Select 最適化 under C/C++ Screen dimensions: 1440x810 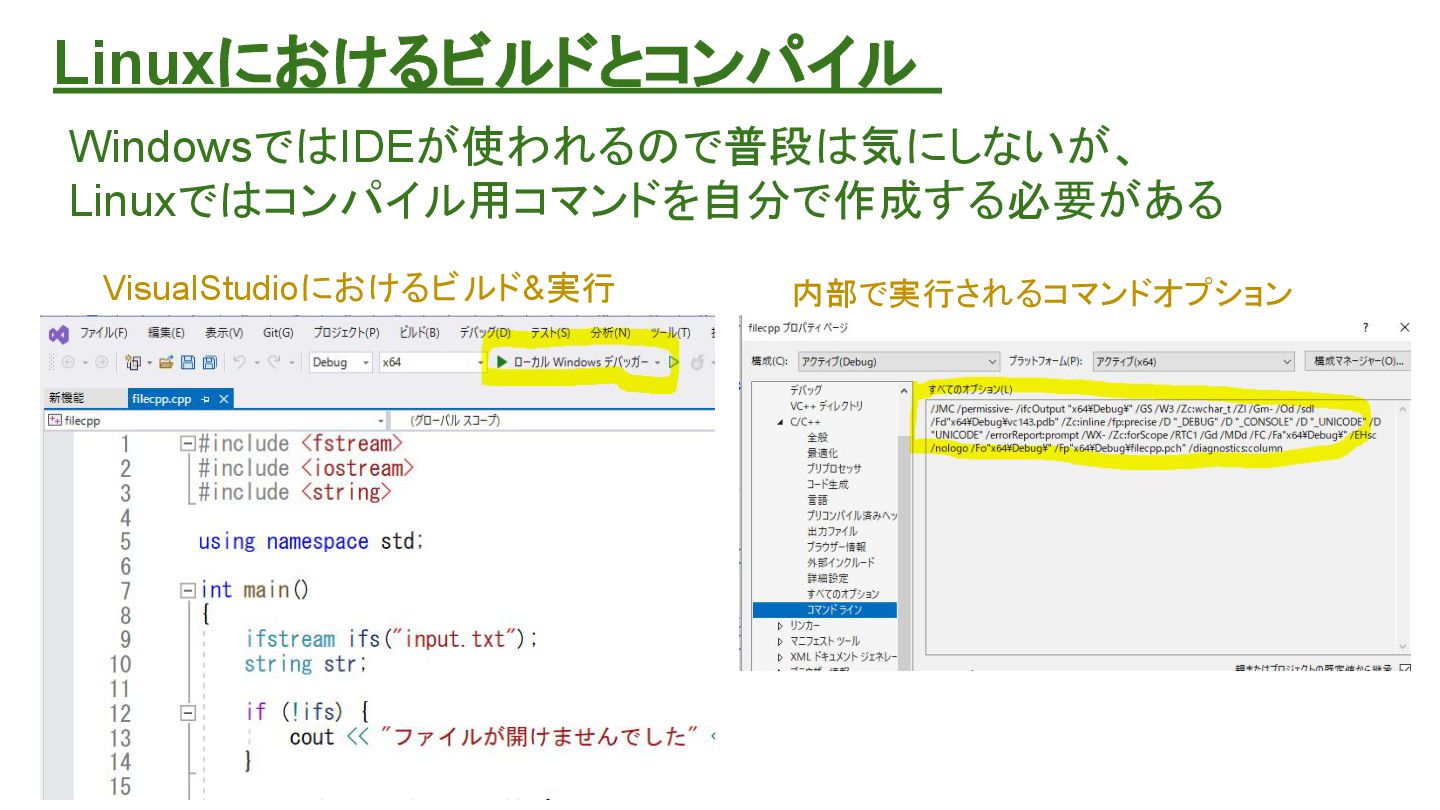point(821,453)
